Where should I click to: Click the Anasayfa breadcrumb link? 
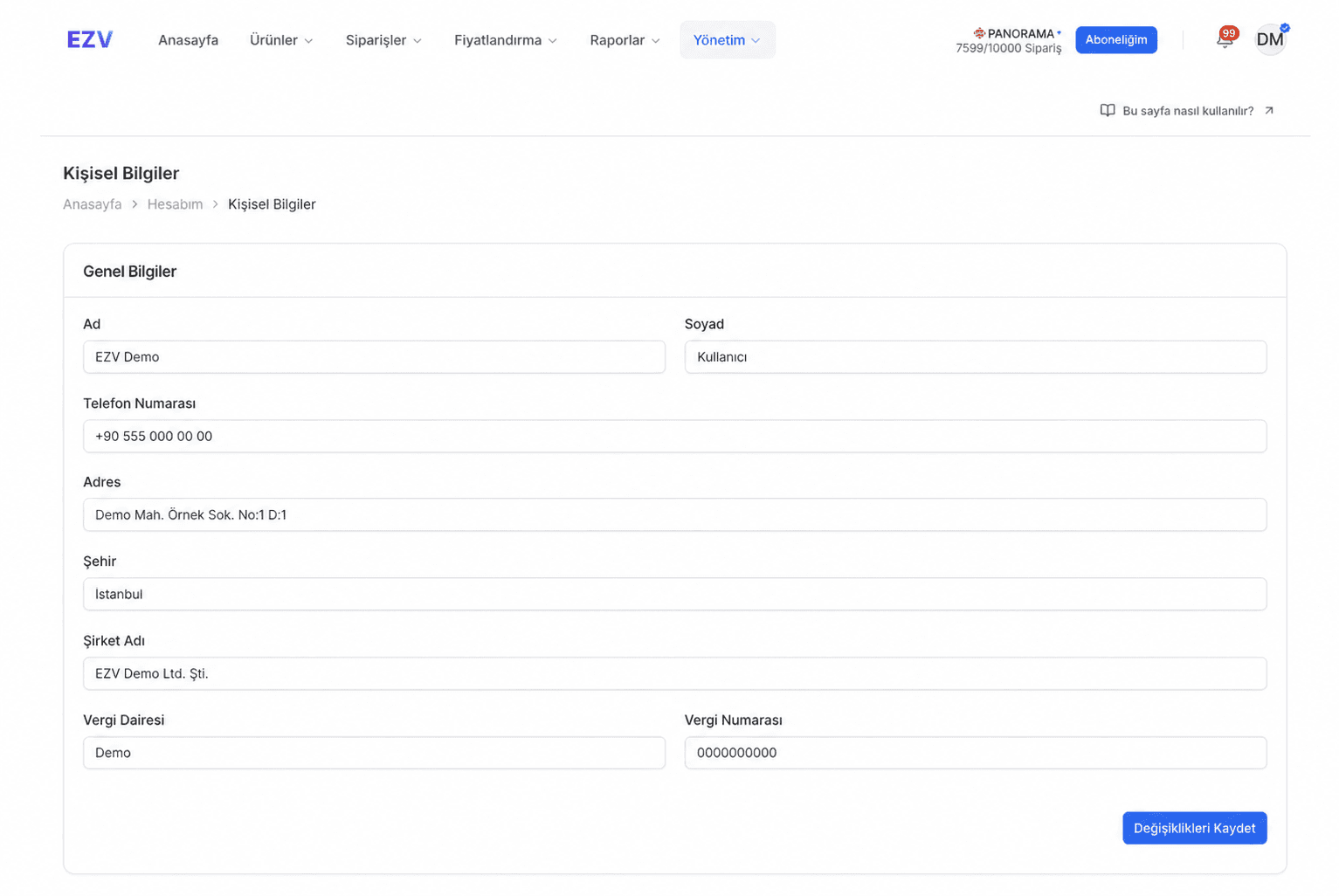(92, 204)
